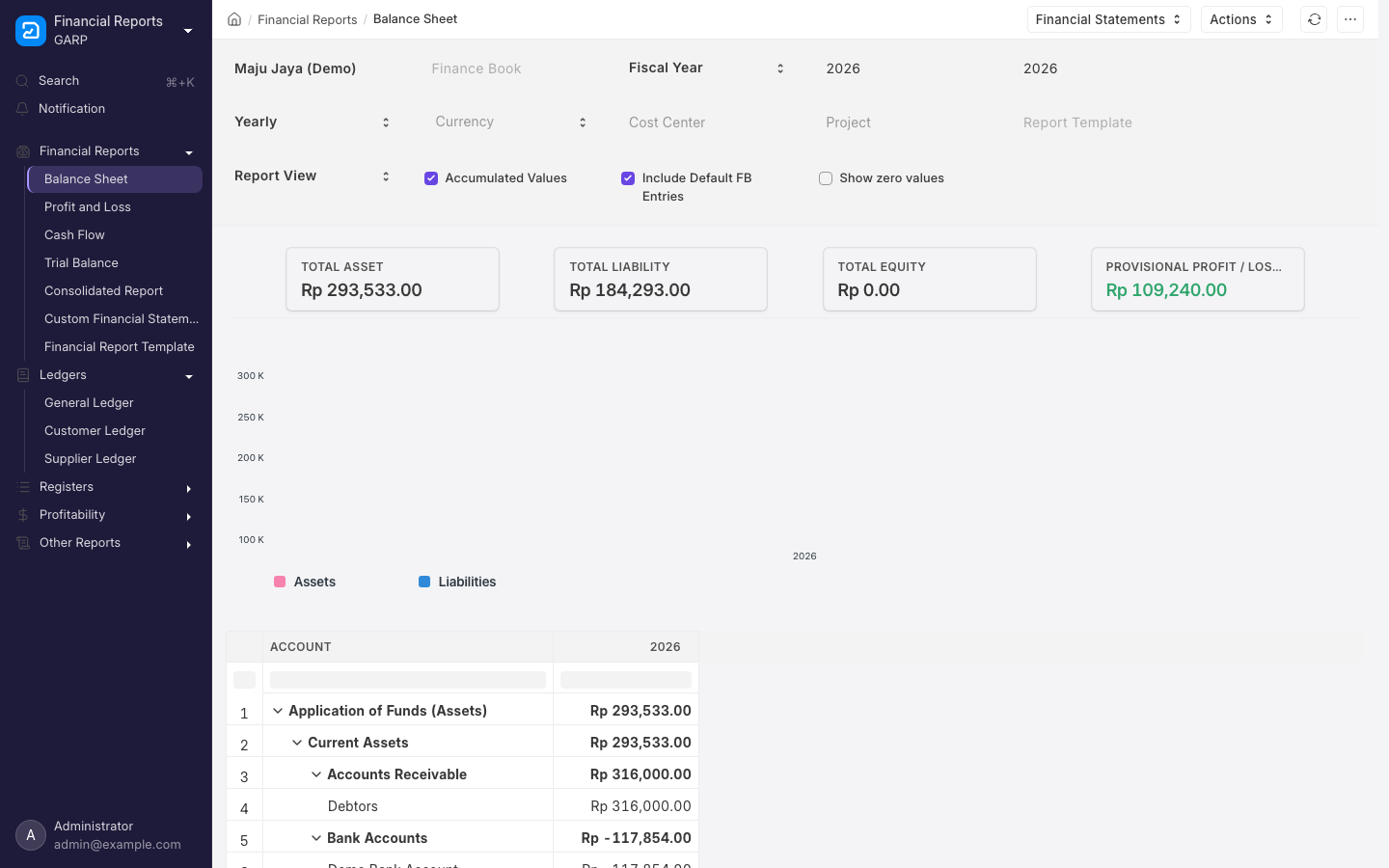This screenshot has width=1389, height=868.
Task: Click the Project filter field
Action: (x=905, y=122)
